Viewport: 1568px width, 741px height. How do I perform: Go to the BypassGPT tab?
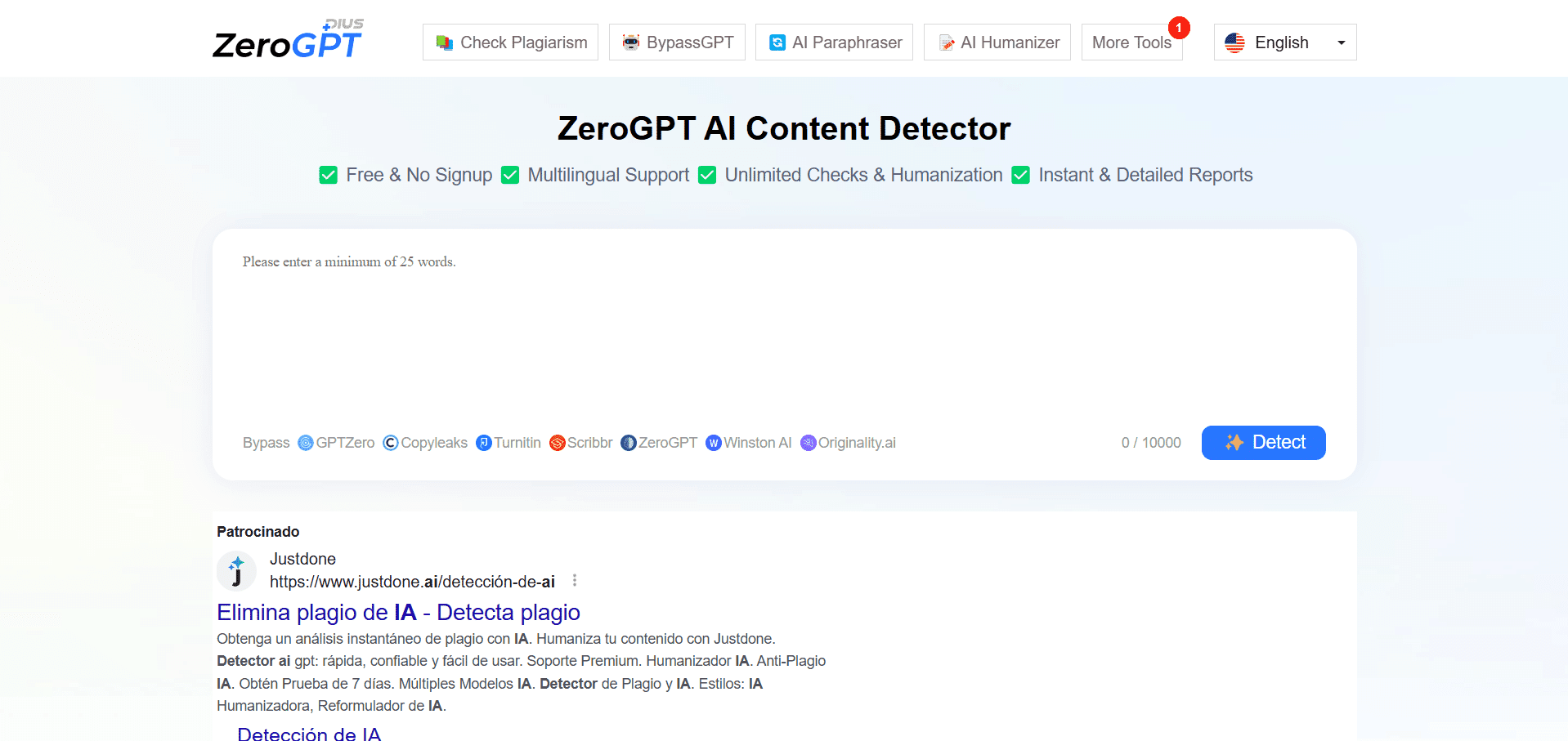pos(677,42)
